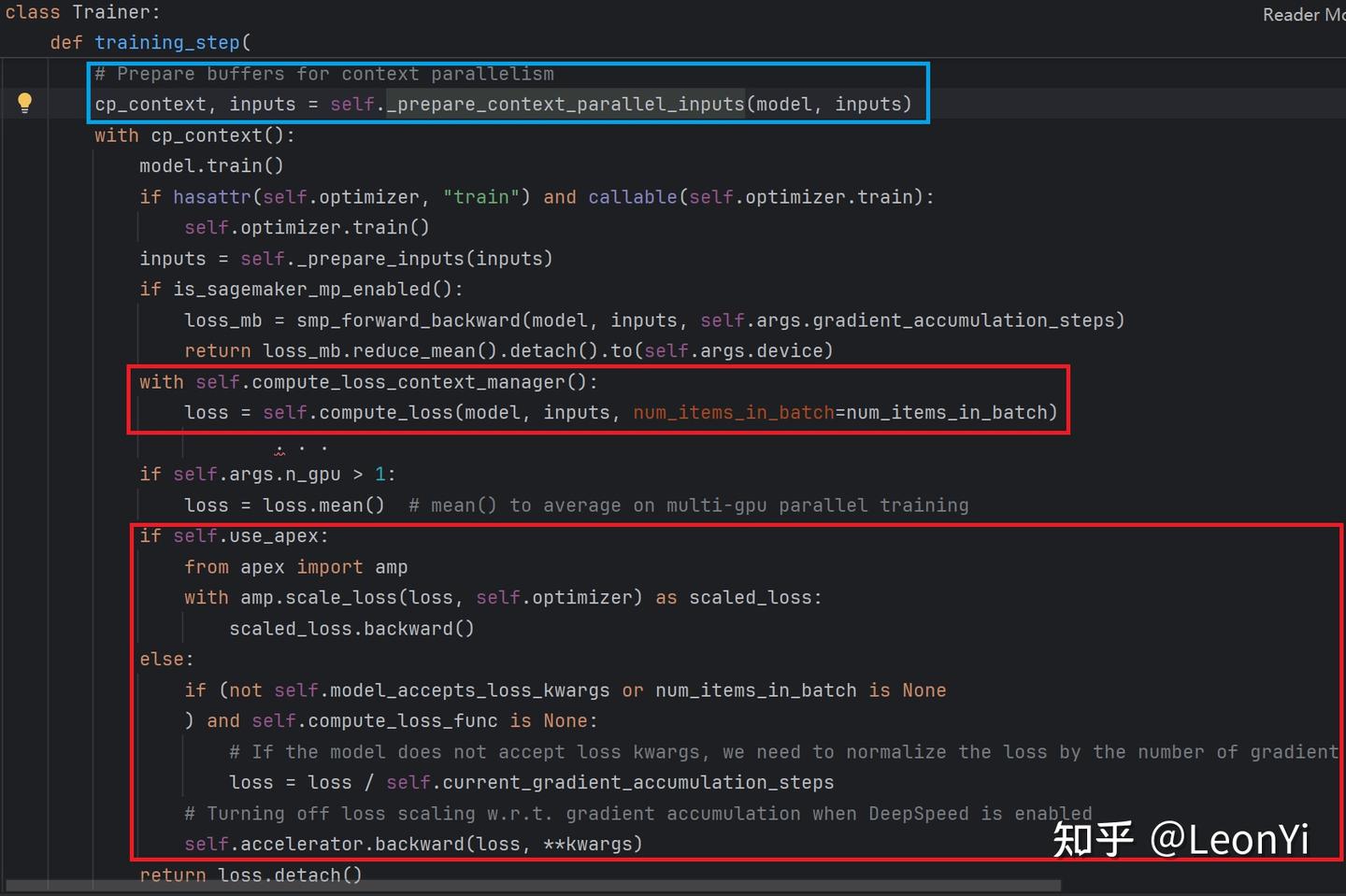This screenshot has width=1346, height=896.
Task: Click 'current_gradient_accumulation_steps' attribute
Action: pyautogui.click(x=638, y=783)
